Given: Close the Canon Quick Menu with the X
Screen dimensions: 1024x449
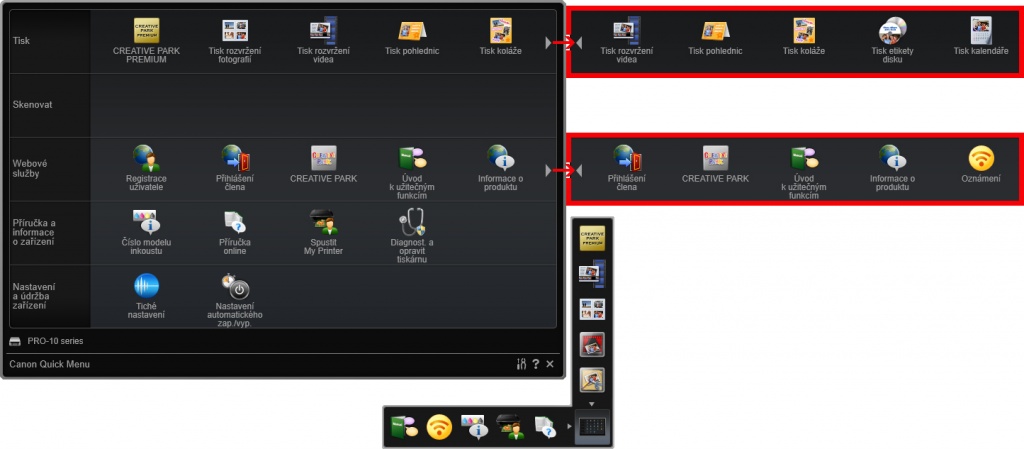Looking at the screenshot, I should tap(550, 364).
